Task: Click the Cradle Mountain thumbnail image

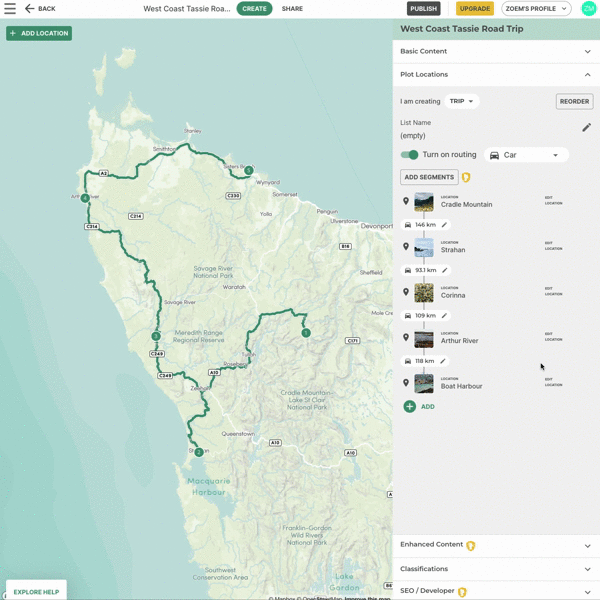Action: pos(424,202)
